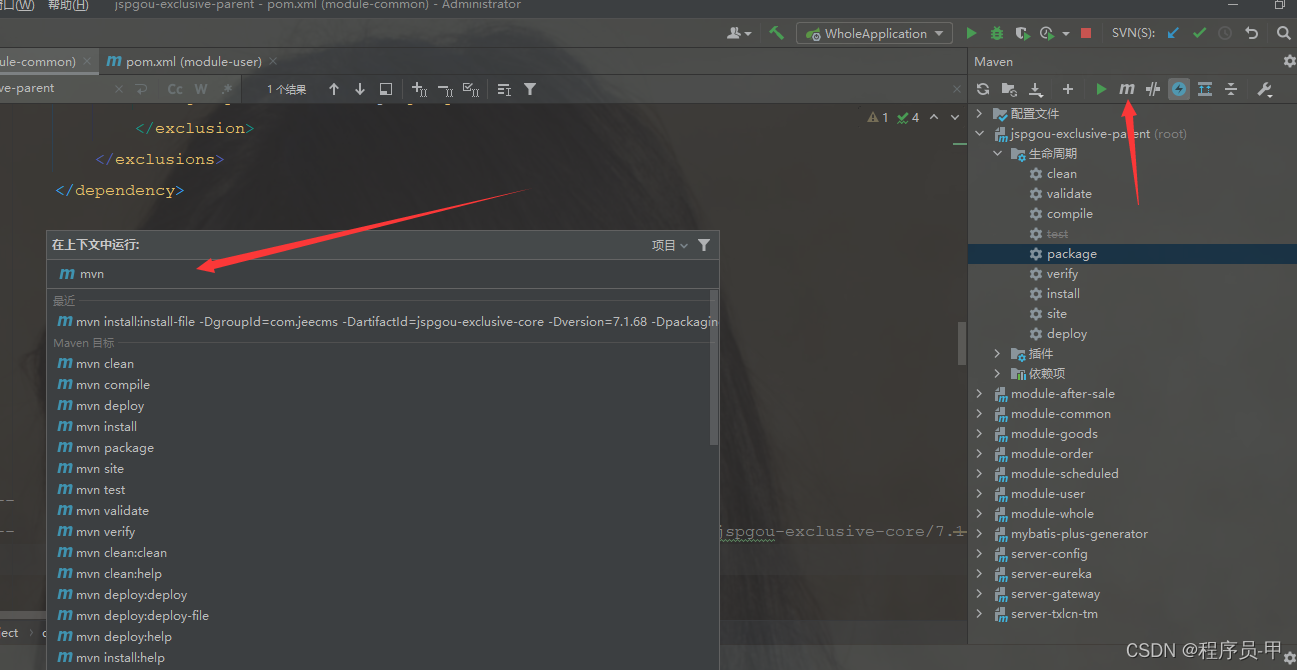Open the 项目 scope dropdown in popup
This screenshot has height=670, width=1297.
(x=670, y=245)
